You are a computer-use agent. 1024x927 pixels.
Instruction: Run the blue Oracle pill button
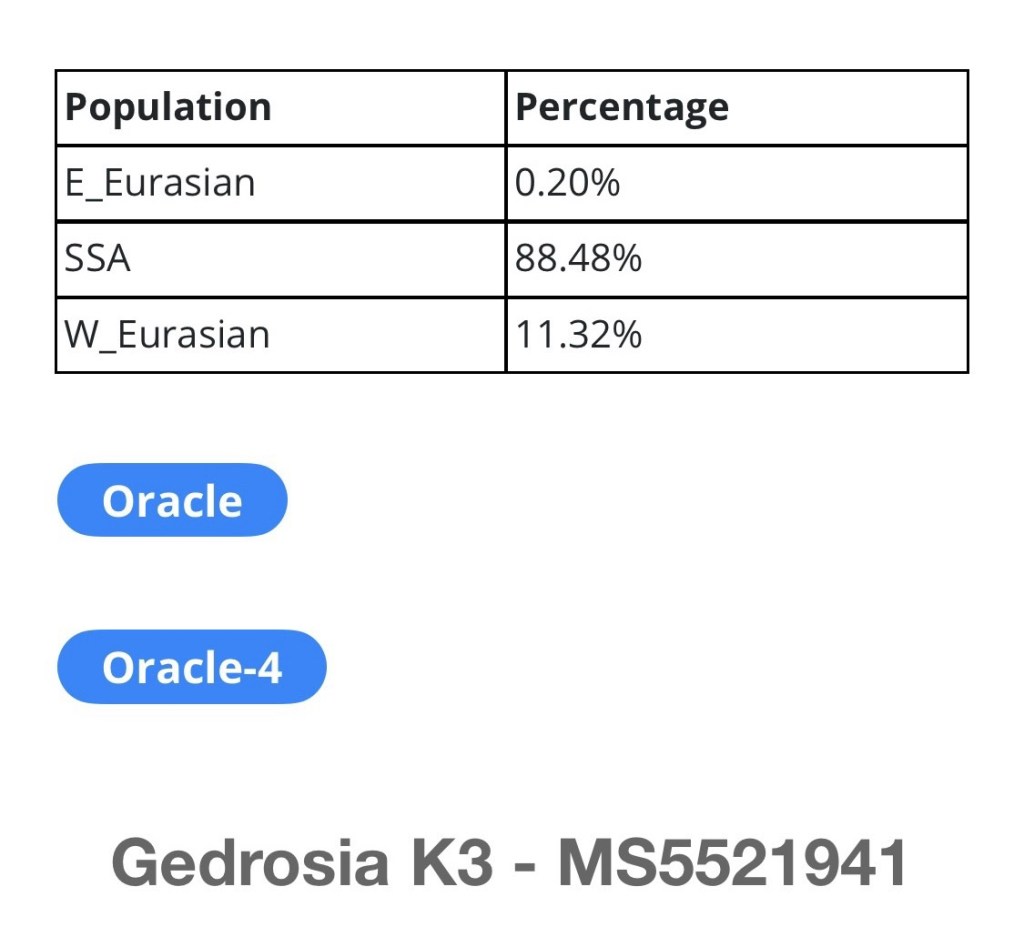[x=172, y=500]
